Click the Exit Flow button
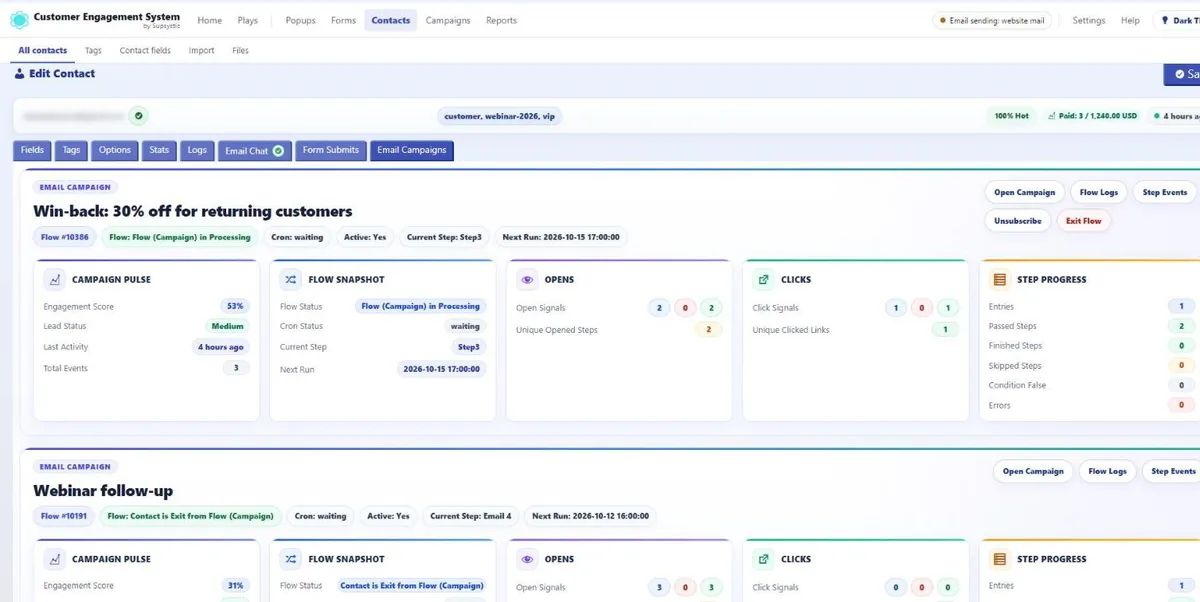Screen dimensions: 1200x602 click(x=1084, y=221)
